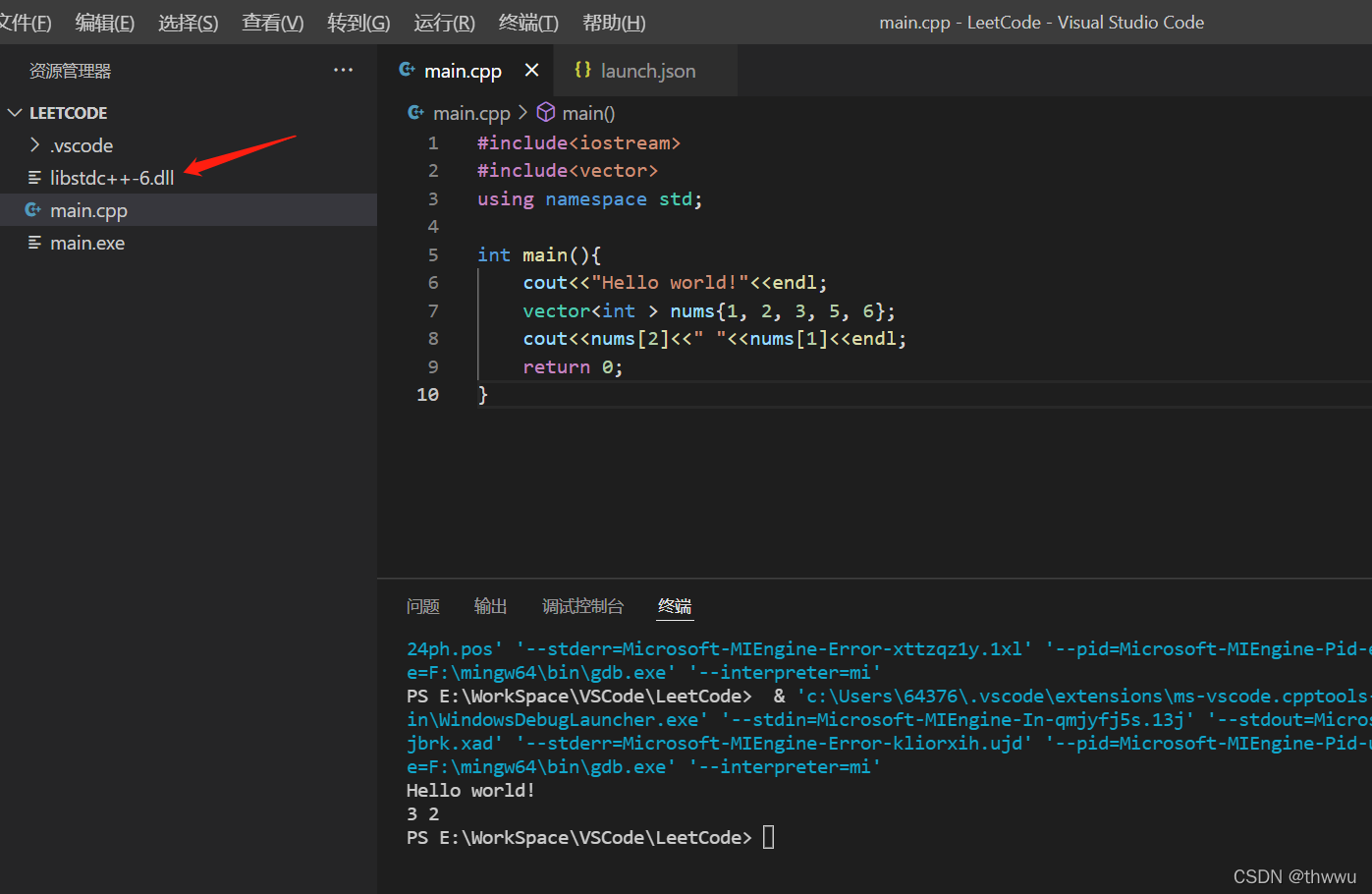The image size is (1372, 894).
Task: Click 'Hello world!' output in terminal
Action: point(470,790)
